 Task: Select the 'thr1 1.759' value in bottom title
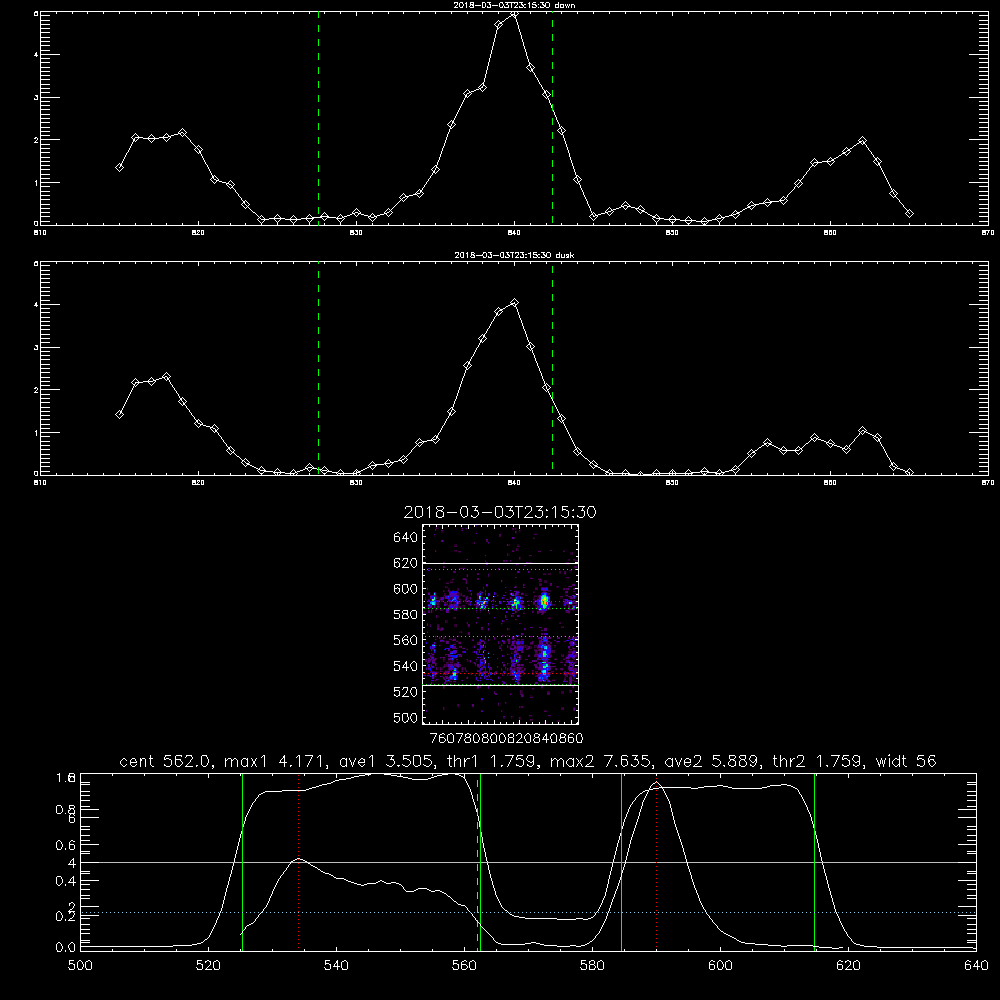click(494, 761)
